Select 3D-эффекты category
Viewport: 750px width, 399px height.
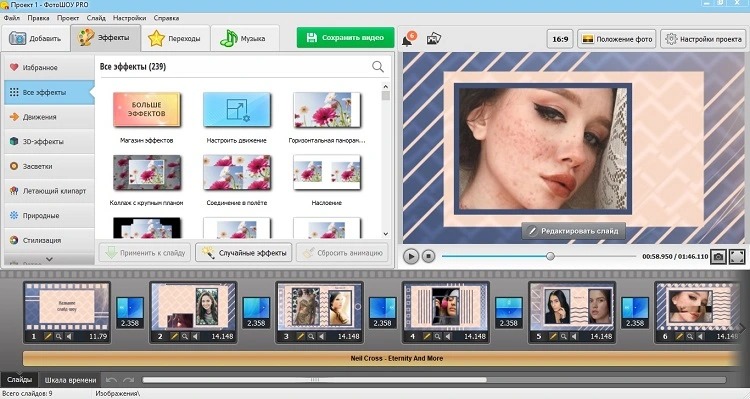coord(49,142)
